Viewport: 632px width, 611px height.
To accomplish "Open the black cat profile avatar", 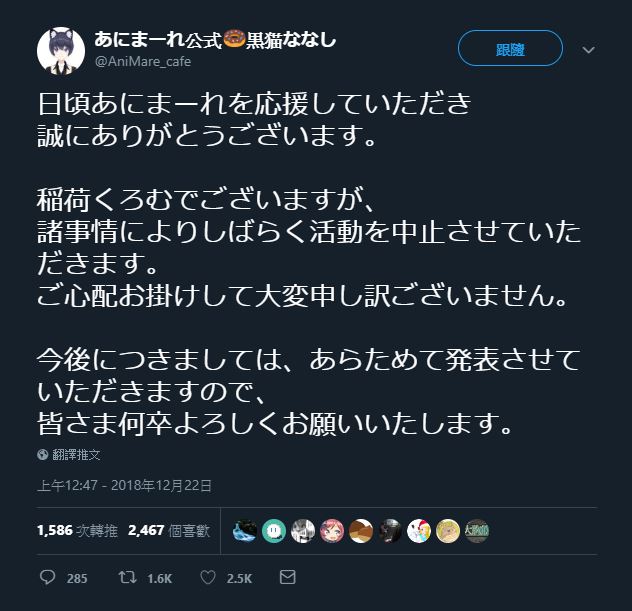I will coord(61,51).
